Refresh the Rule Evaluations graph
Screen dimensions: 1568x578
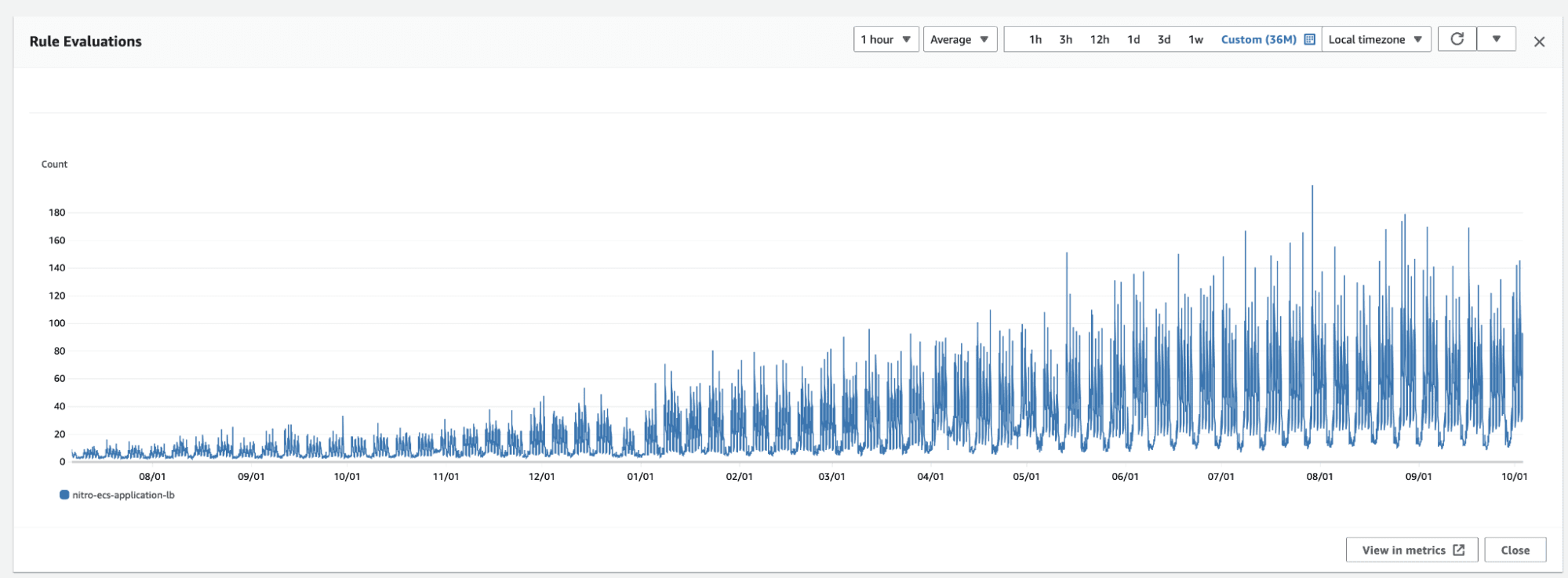[x=1457, y=39]
